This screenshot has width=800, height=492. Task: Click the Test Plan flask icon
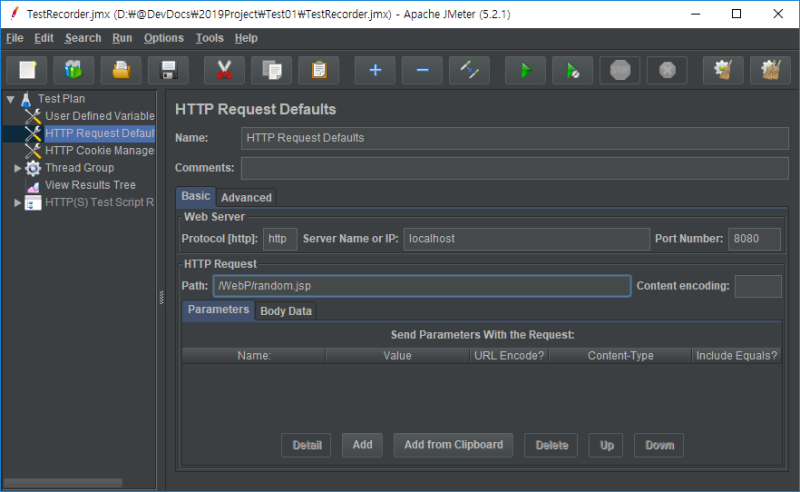pos(26,99)
